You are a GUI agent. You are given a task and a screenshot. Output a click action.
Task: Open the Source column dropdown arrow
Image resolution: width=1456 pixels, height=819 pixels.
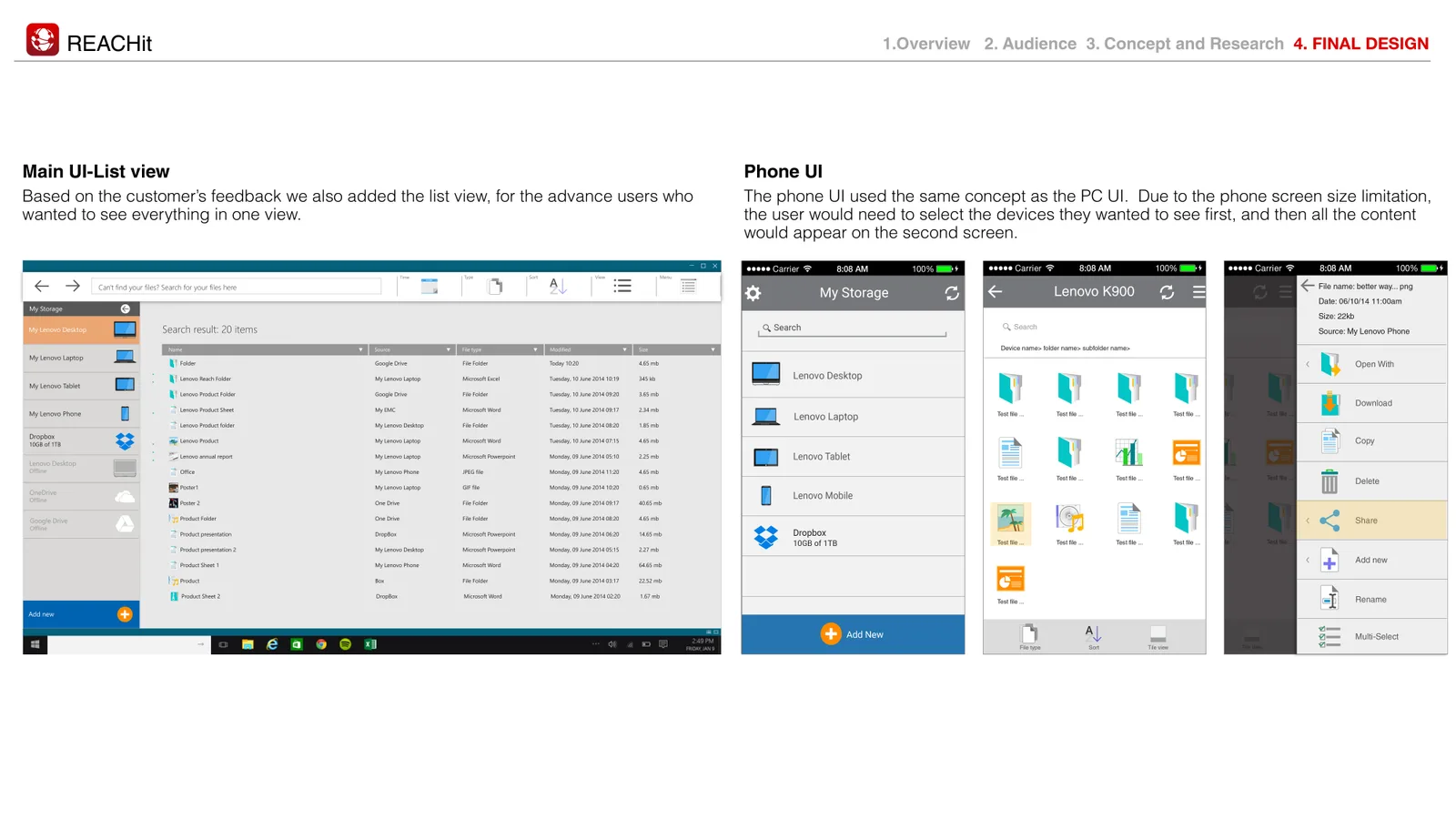448,349
